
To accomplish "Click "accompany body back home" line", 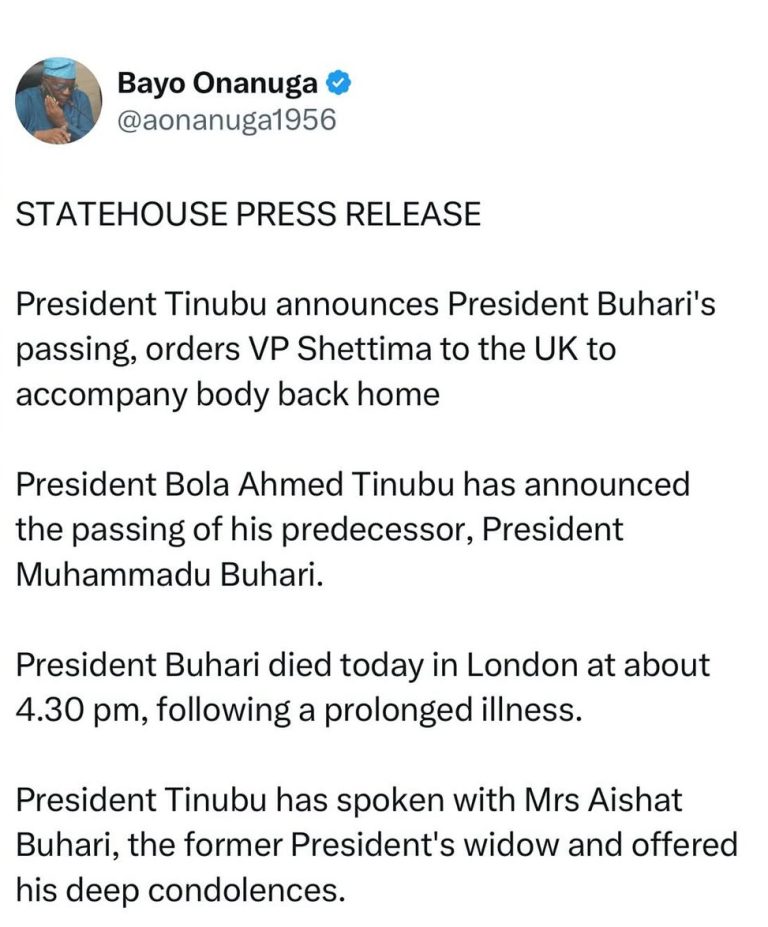I will point(228,393).
